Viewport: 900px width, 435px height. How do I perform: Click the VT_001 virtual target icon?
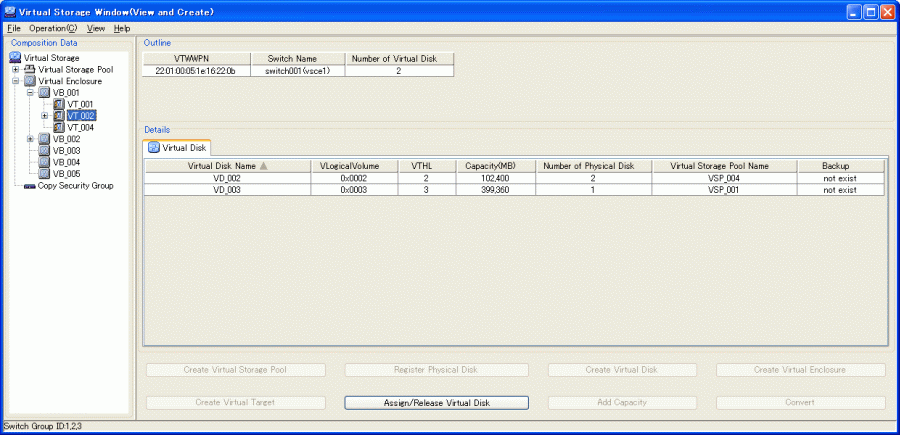click(x=59, y=104)
